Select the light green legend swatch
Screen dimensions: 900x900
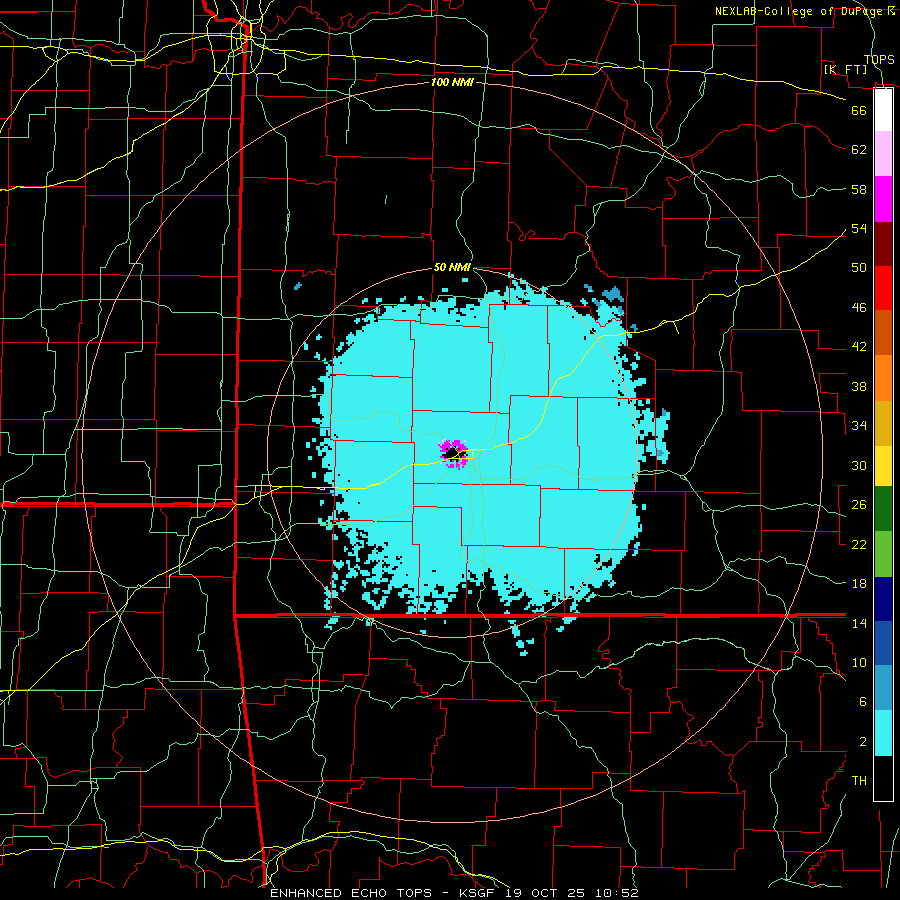tap(883, 554)
